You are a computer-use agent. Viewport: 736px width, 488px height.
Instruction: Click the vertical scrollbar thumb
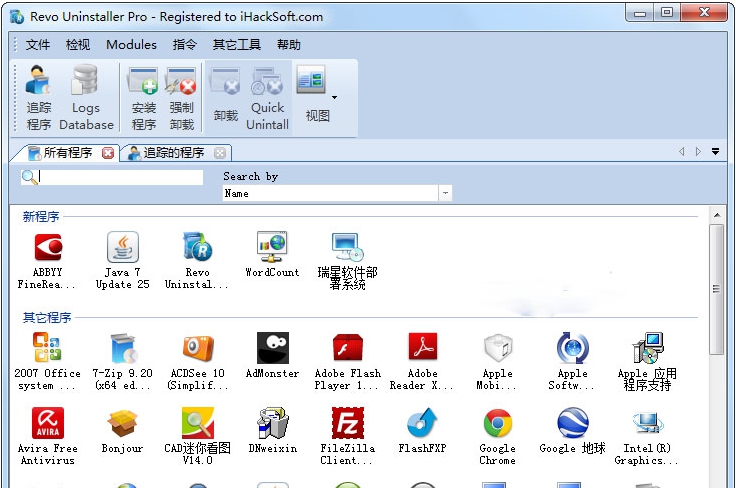(716, 289)
